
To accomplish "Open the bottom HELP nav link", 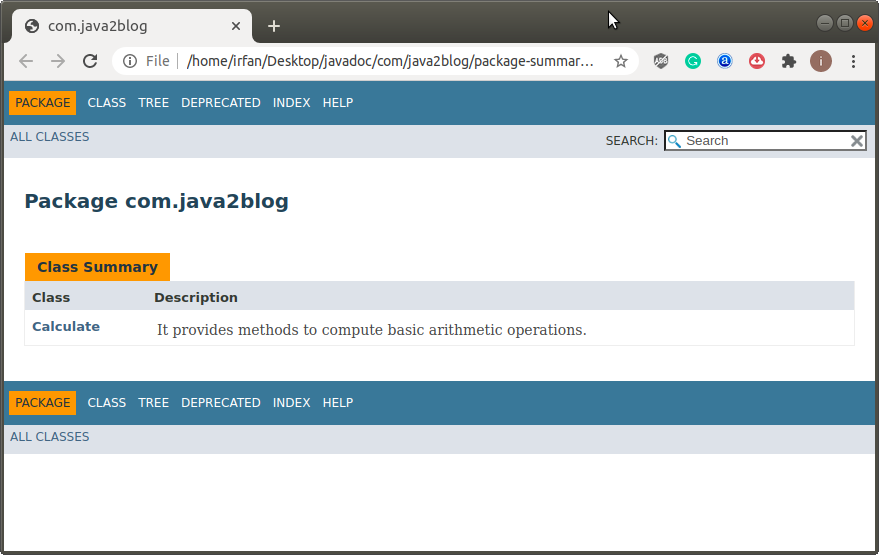I will 338,403.
